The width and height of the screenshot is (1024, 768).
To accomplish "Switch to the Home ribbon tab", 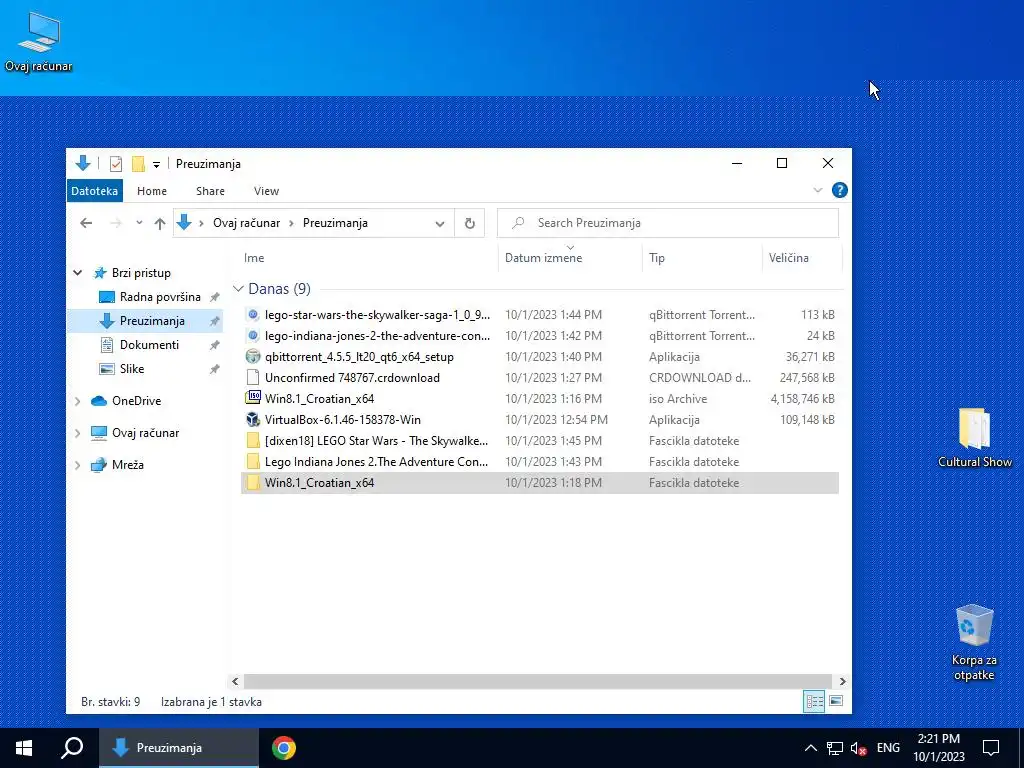I will coord(152,191).
